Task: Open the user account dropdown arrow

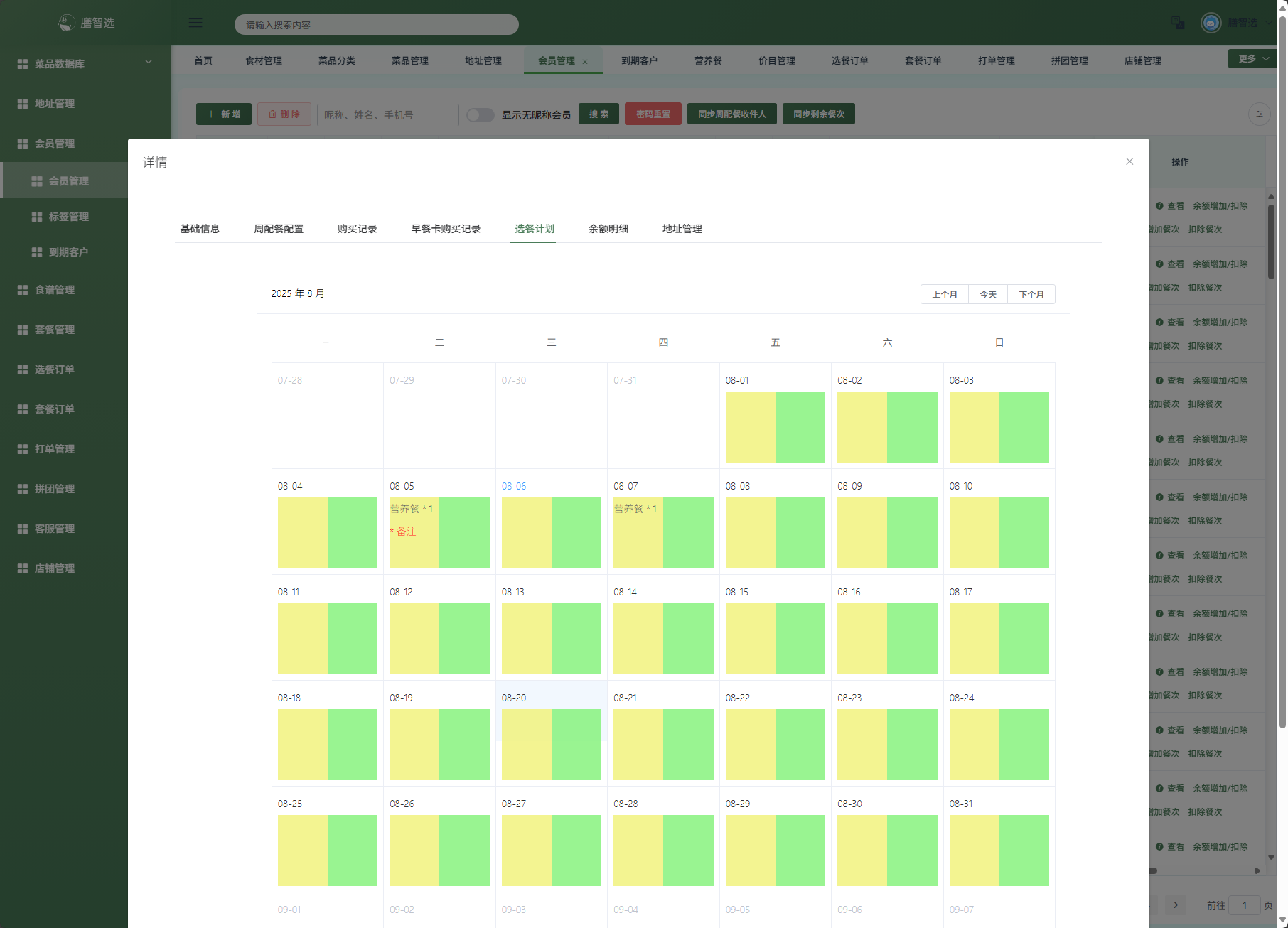Action: point(1268,23)
